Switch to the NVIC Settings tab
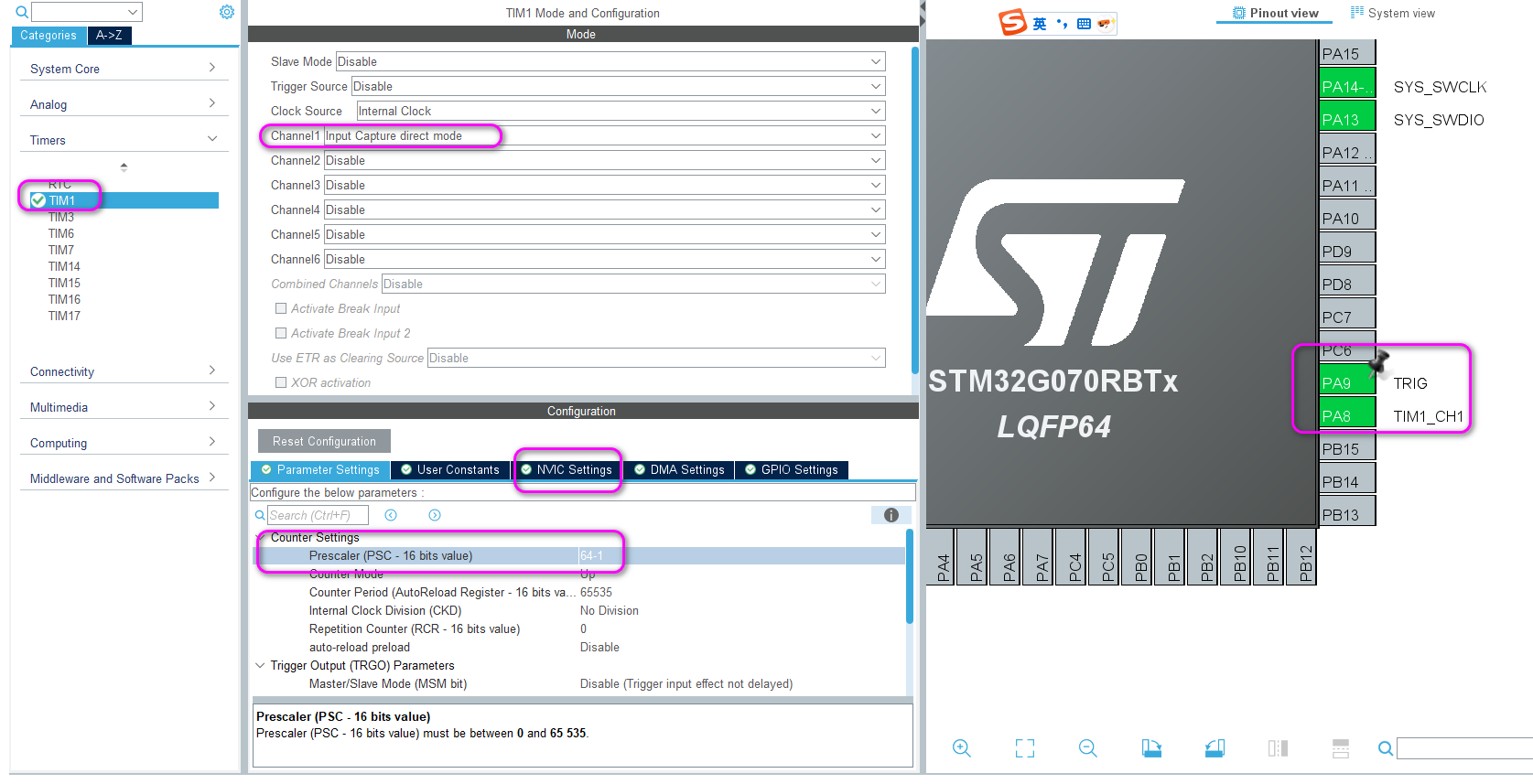Image resolution: width=1533 pixels, height=784 pixels. (567, 470)
